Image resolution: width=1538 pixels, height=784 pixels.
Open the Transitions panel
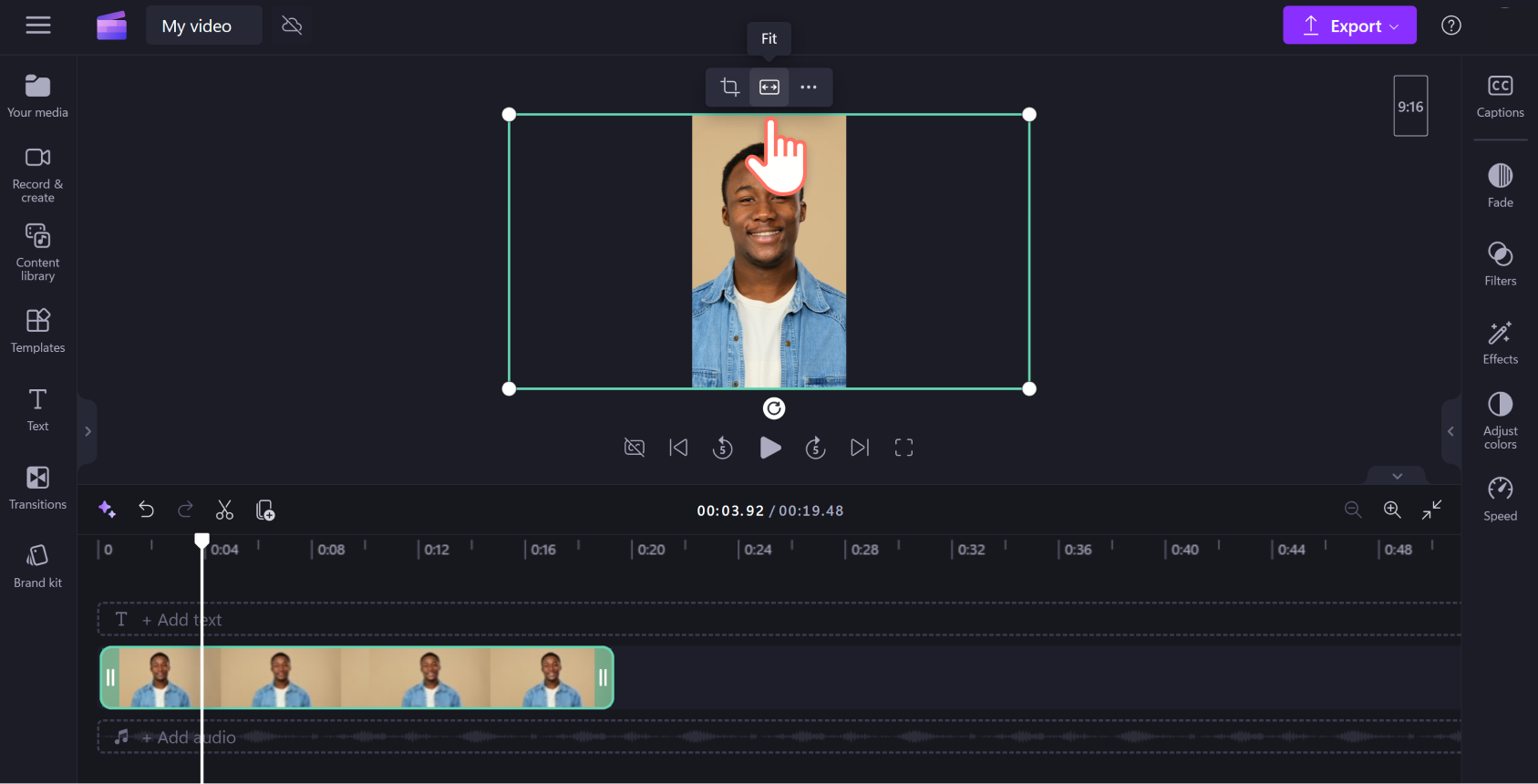[x=38, y=488]
